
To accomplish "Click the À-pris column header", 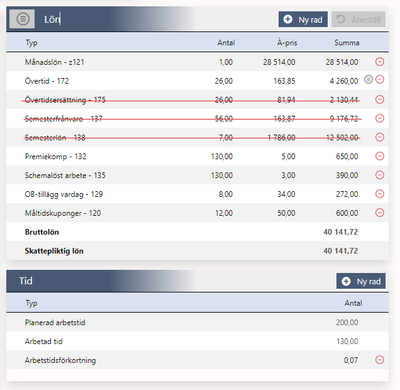I will coord(287,43).
